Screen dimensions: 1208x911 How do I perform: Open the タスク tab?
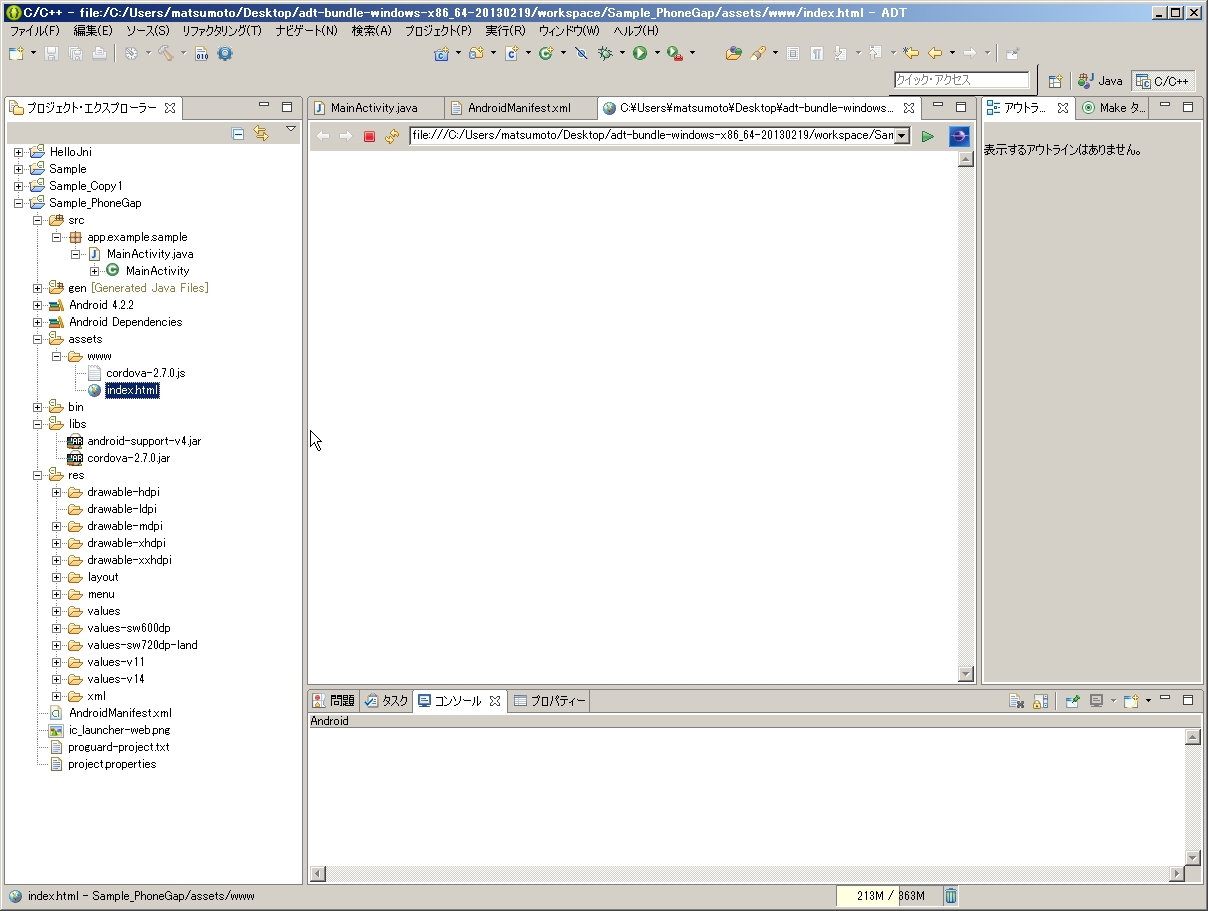pyautogui.click(x=387, y=701)
